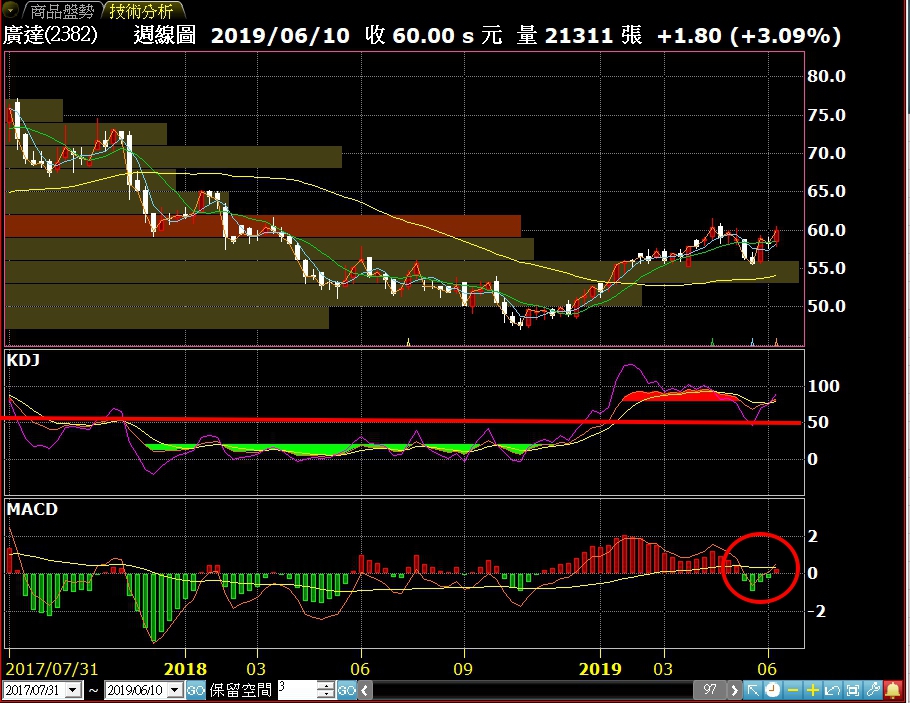Adjust the 保留空間 spinner arrows
The width and height of the screenshot is (910, 703).
pos(327,690)
